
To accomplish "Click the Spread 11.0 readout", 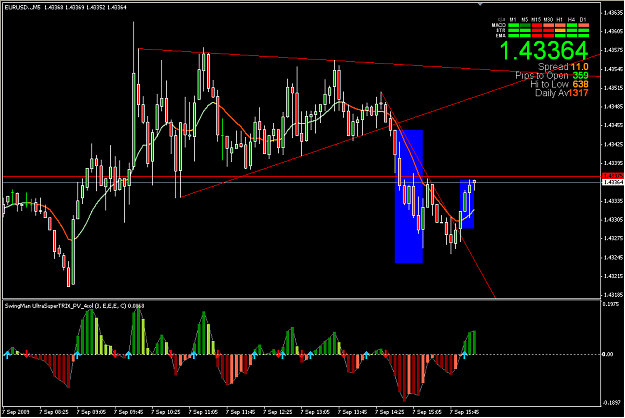I will click(563, 67).
